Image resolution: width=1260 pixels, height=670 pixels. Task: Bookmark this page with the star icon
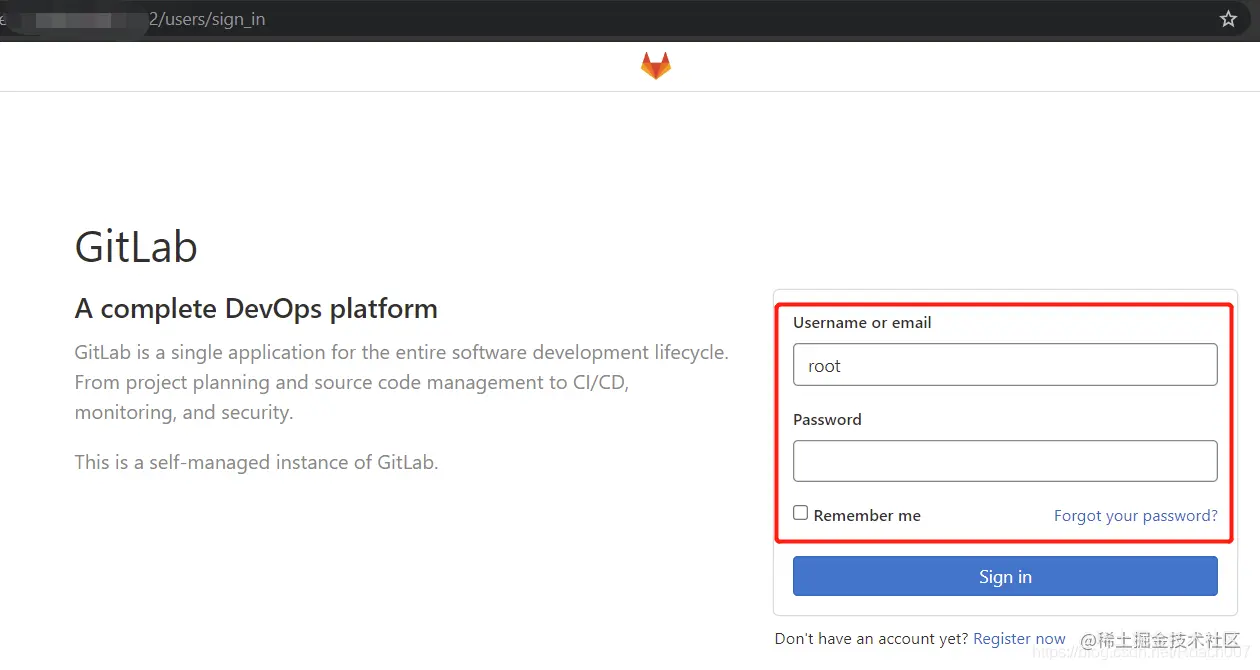click(x=1228, y=19)
